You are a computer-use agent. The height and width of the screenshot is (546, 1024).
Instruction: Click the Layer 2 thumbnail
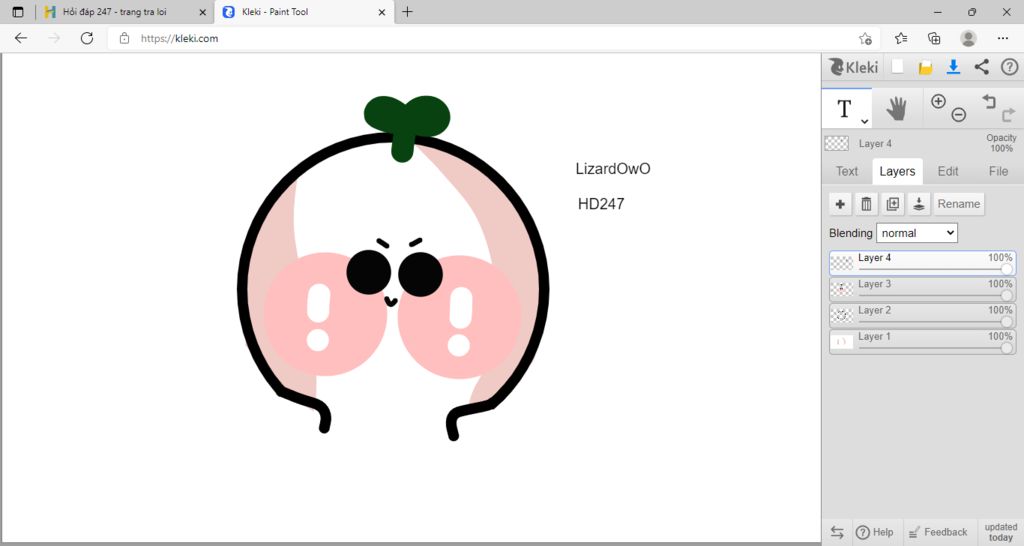coord(842,315)
